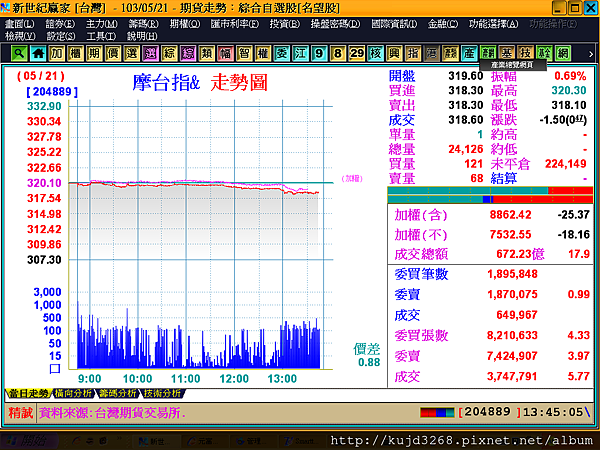Screen dimensions: 600x450
Task: Switch to the 技術分析 tab
Action: click(163, 393)
